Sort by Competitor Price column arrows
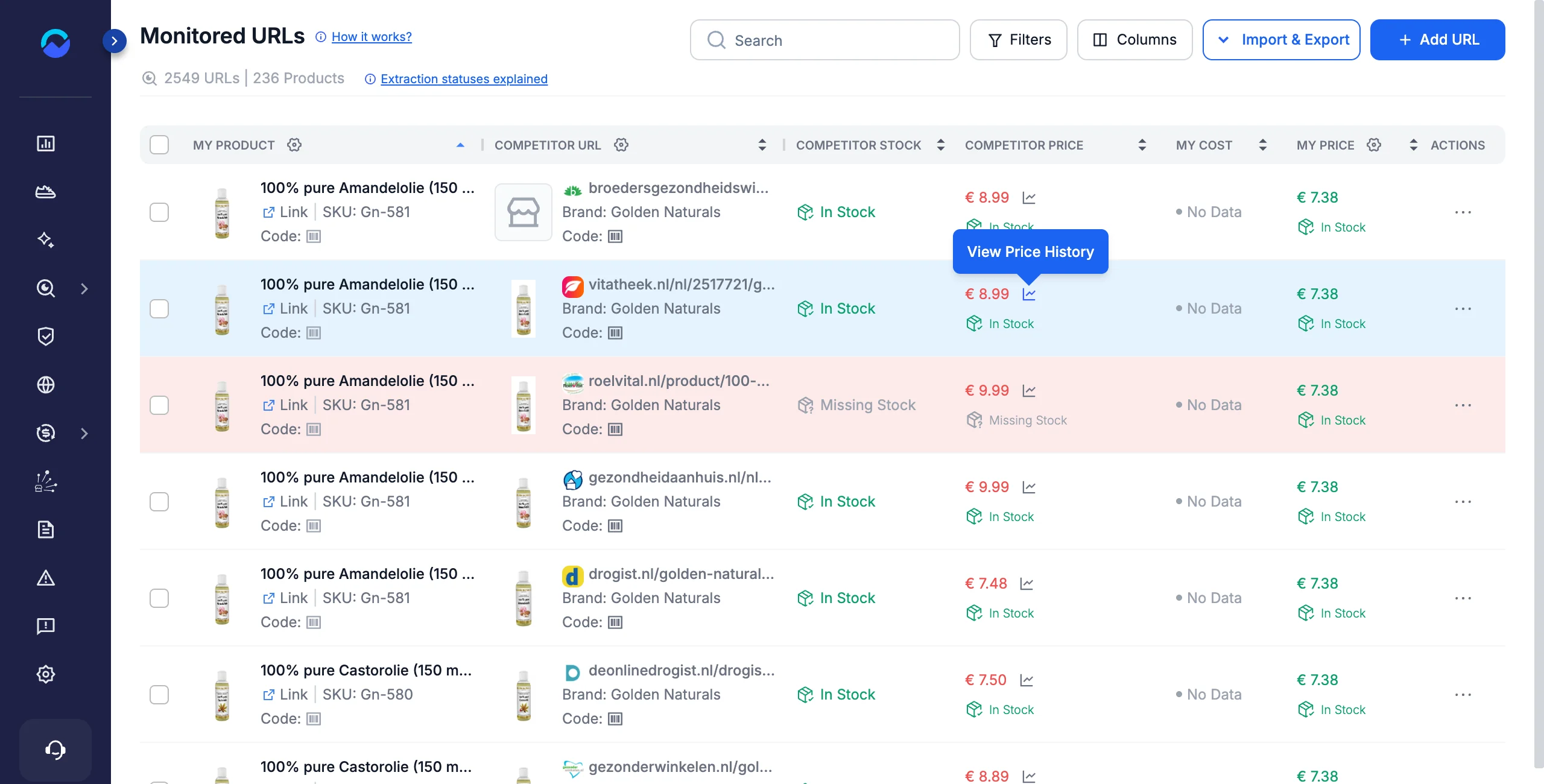Screen dimensions: 1544x784 coord(1142,145)
